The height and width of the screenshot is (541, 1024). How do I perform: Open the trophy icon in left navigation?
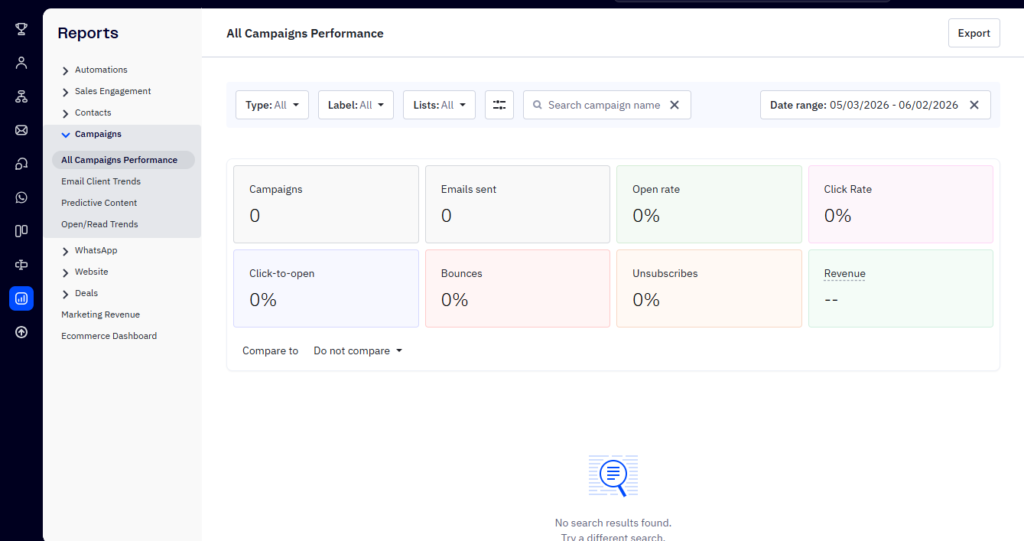[22, 29]
